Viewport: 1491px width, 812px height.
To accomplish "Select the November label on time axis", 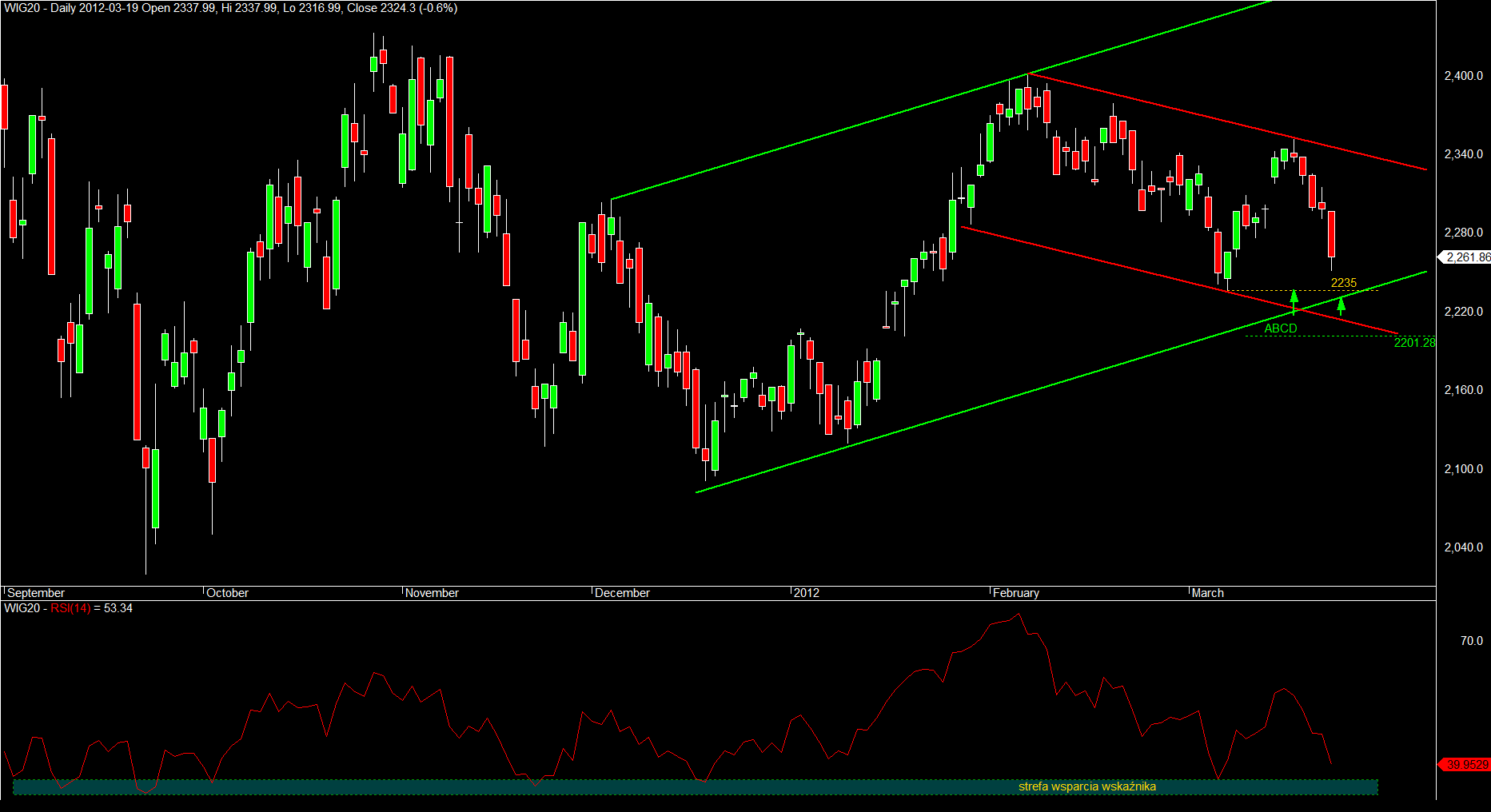I will (x=432, y=593).
